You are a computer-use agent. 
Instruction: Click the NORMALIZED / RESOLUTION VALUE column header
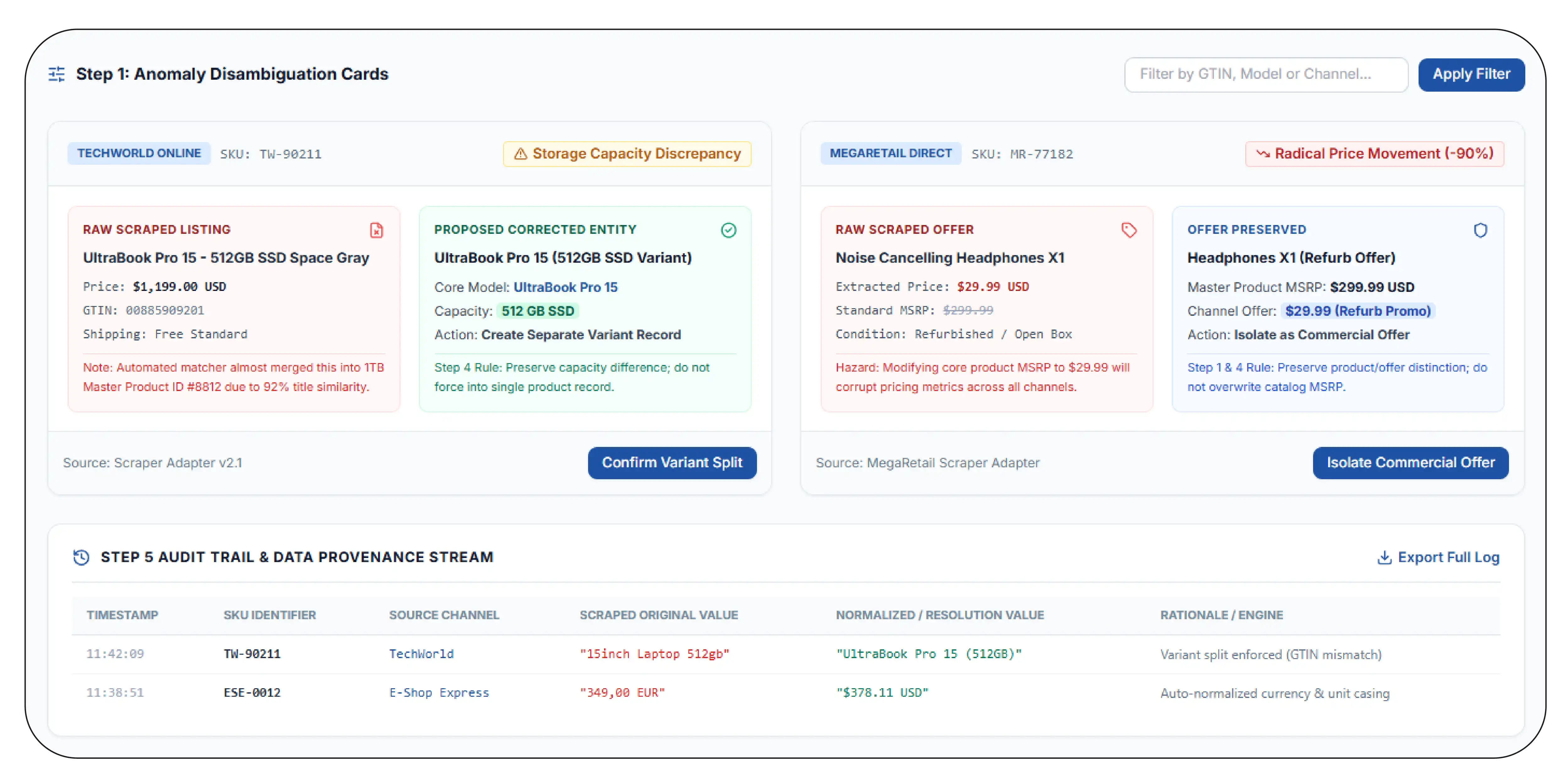click(940, 615)
